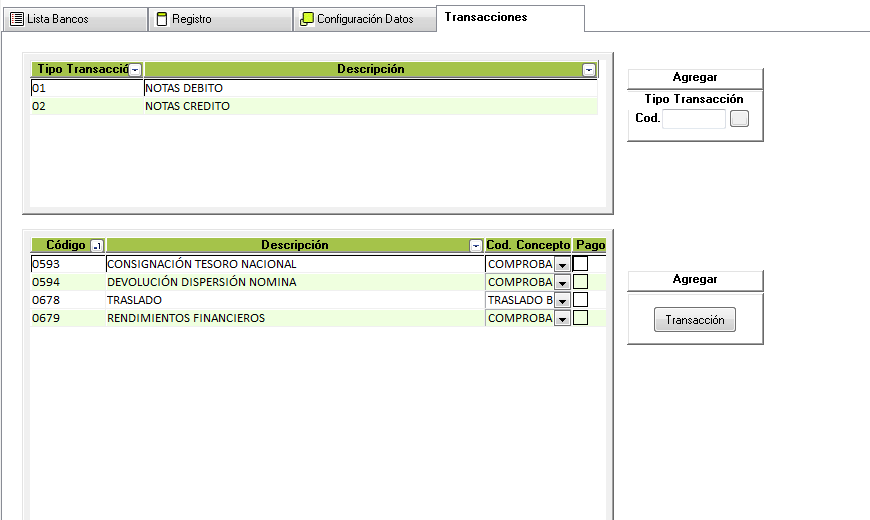
Task: Open the lower Descripción column filter dropdown
Action: click(x=476, y=246)
